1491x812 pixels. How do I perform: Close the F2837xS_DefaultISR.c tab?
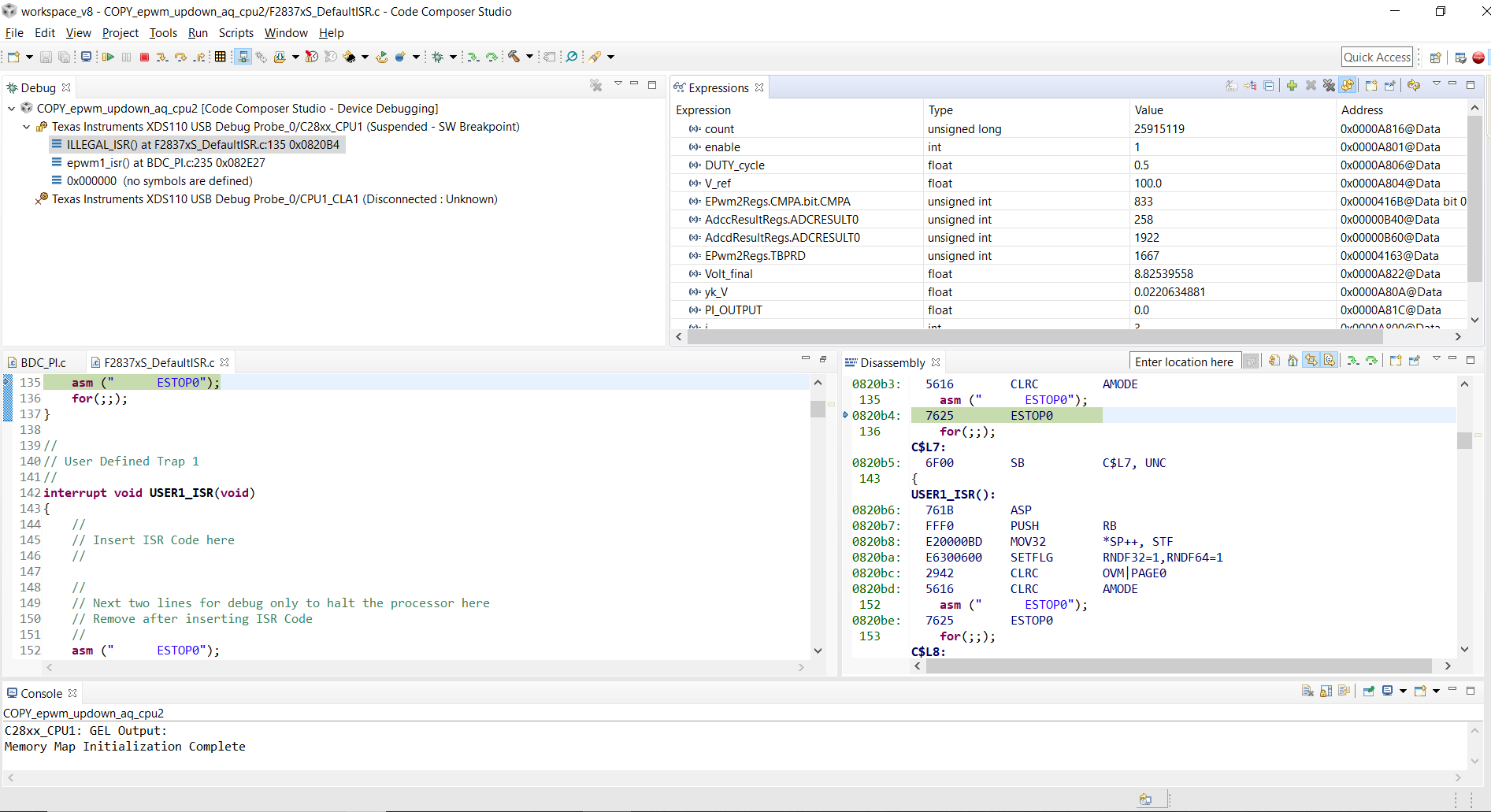[224, 362]
